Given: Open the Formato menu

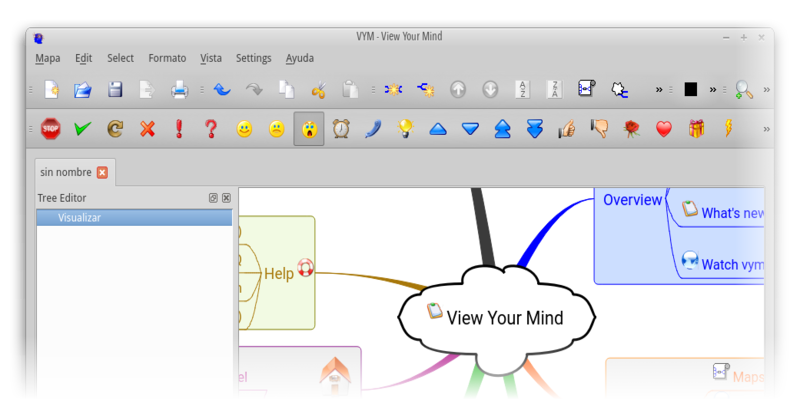Looking at the screenshot, I should [x=167, y=58].
